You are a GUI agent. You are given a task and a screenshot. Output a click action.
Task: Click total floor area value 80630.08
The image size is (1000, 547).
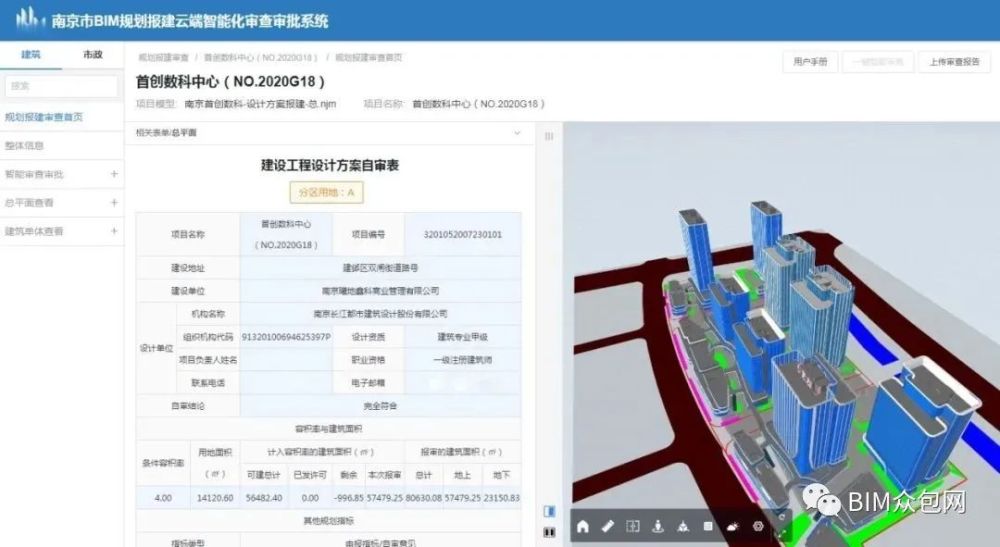[423, 498]
